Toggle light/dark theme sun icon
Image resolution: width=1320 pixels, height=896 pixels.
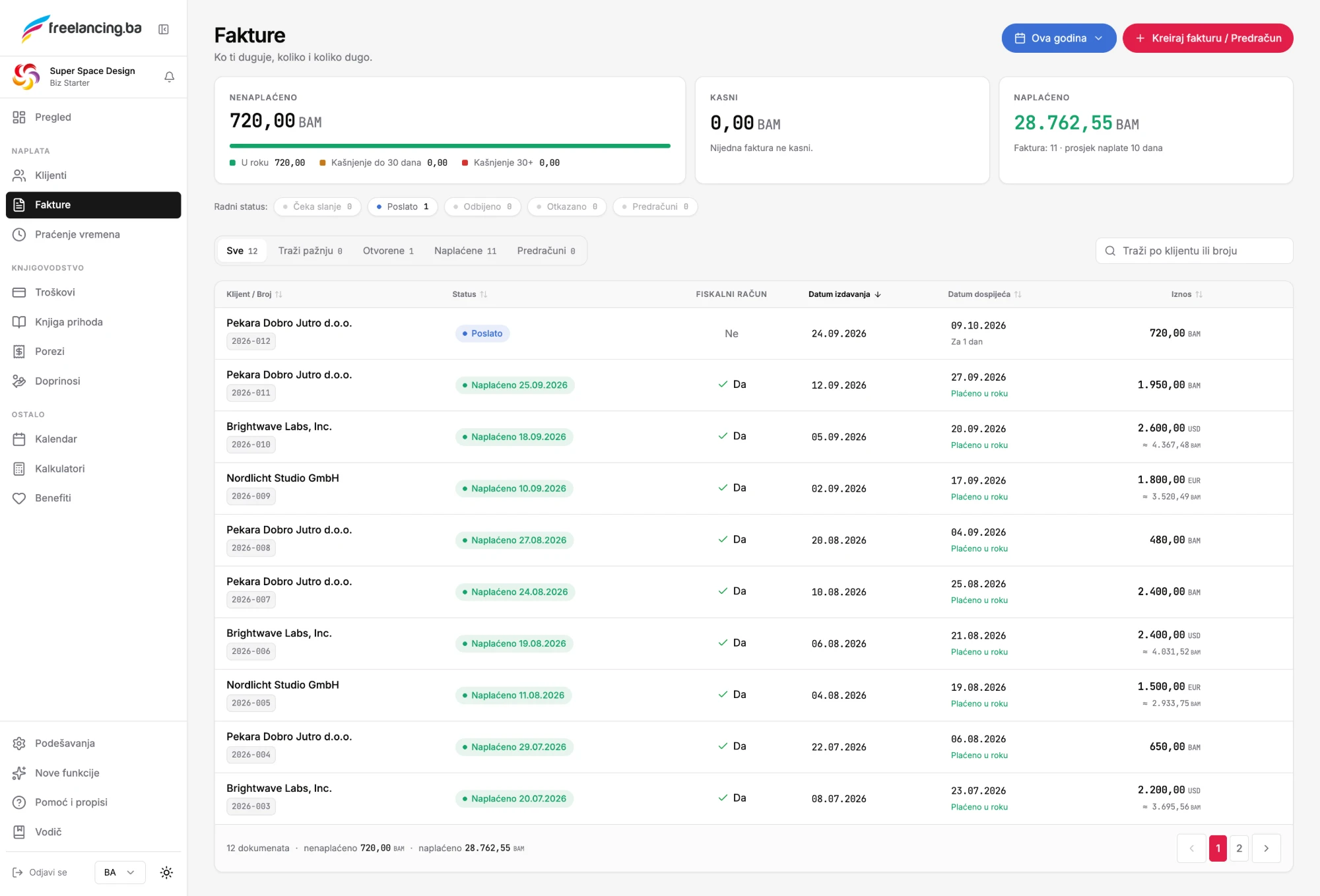(x=166, y=872)
